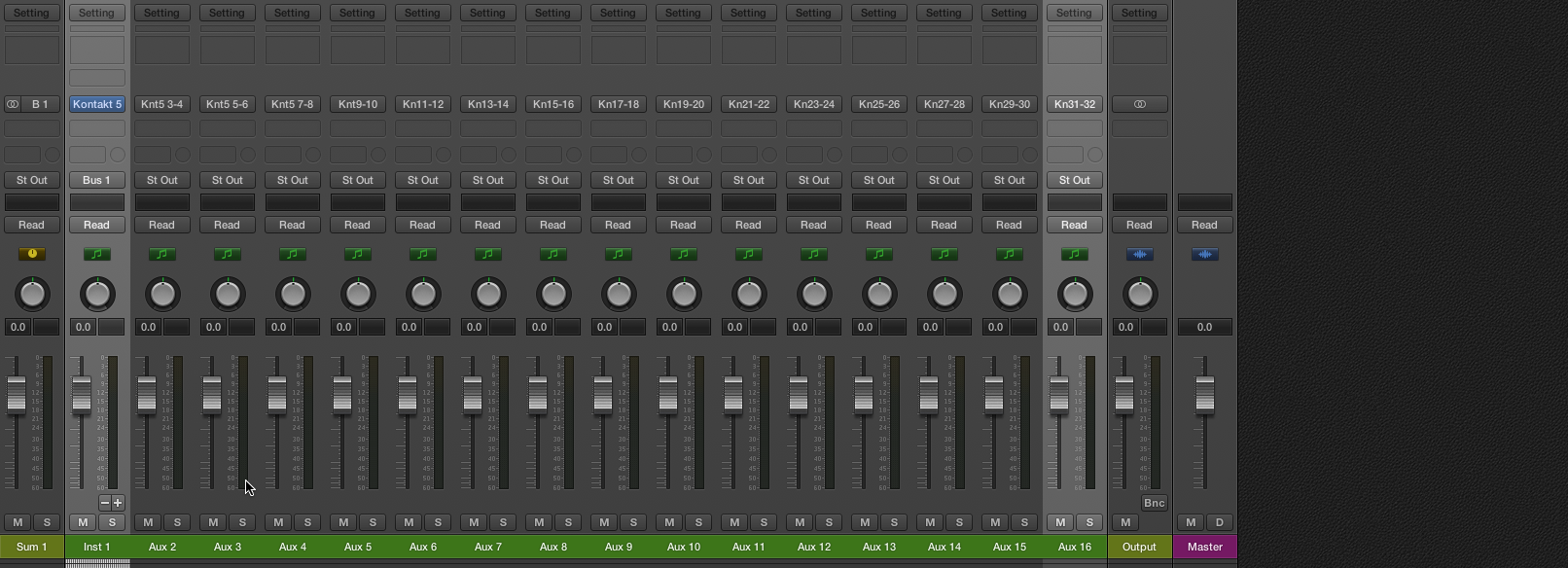Viewport: 1568px width, 568px height.
Task: Click the volume fader on Aux 11
Action: tap(733, 394)
